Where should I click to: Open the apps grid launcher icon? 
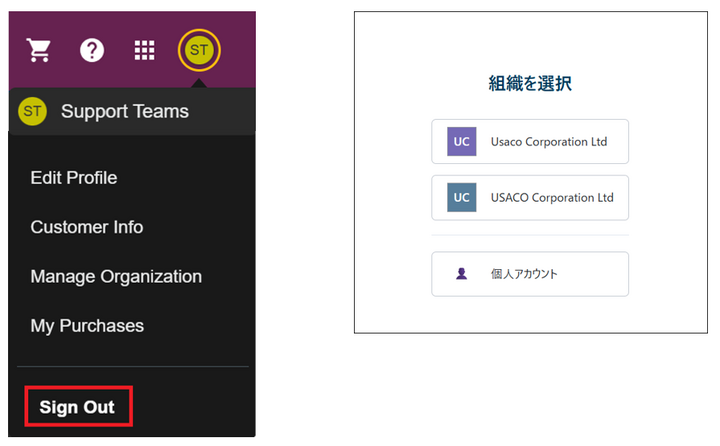(x=145, y=50)
